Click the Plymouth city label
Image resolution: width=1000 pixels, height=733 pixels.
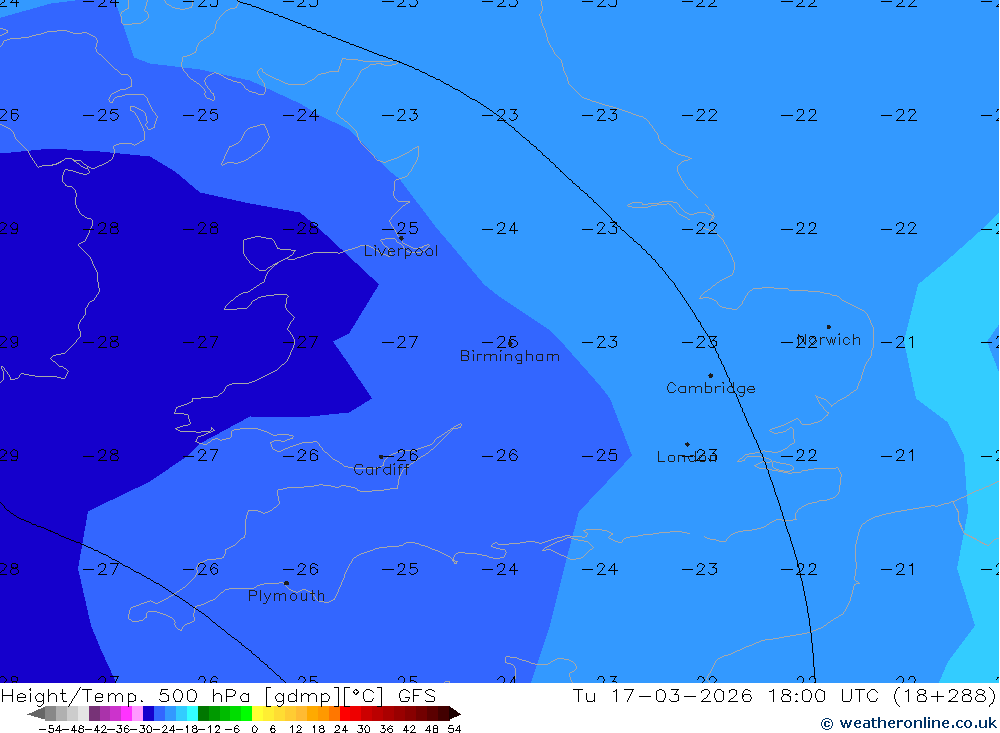pyautogui.click(x=286, y=596)
